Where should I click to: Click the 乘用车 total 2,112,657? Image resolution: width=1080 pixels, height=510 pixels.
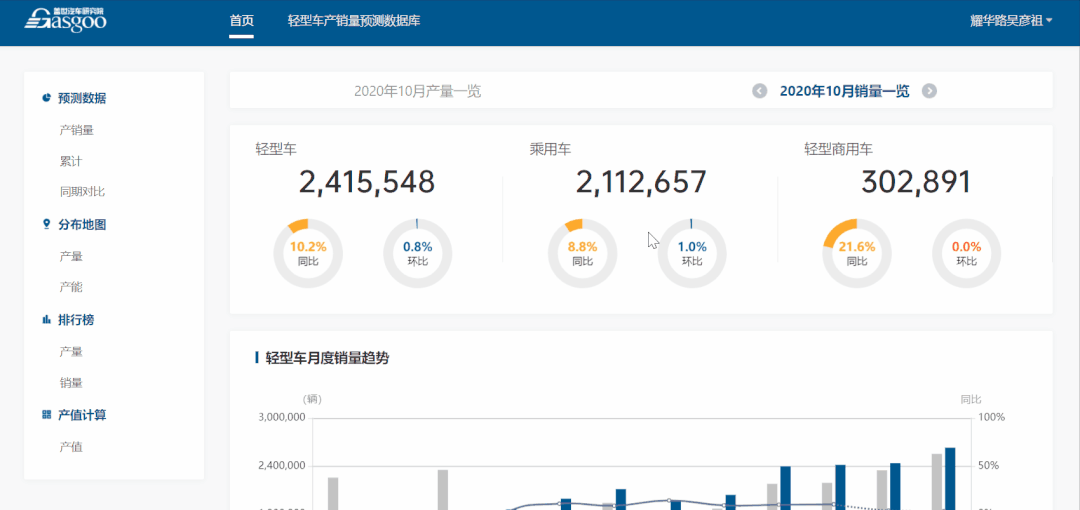pyautogui.click(x=641, y=182)
